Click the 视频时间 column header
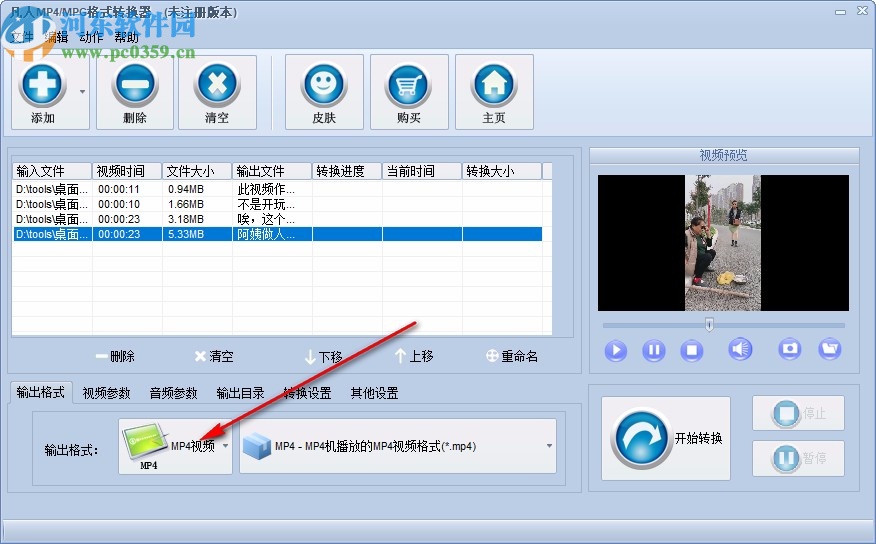 pos(127,171)
